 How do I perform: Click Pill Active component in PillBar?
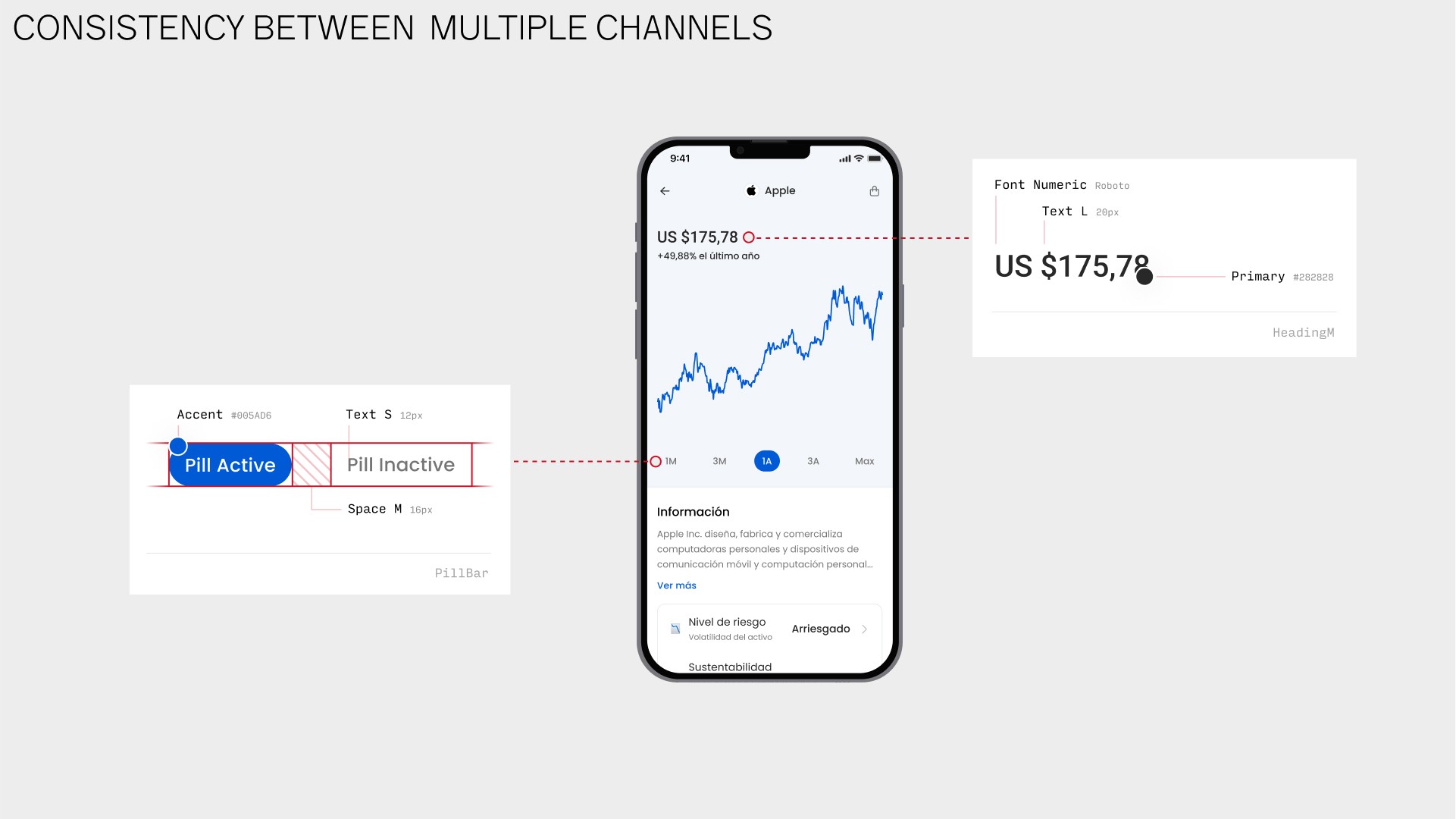229,463
